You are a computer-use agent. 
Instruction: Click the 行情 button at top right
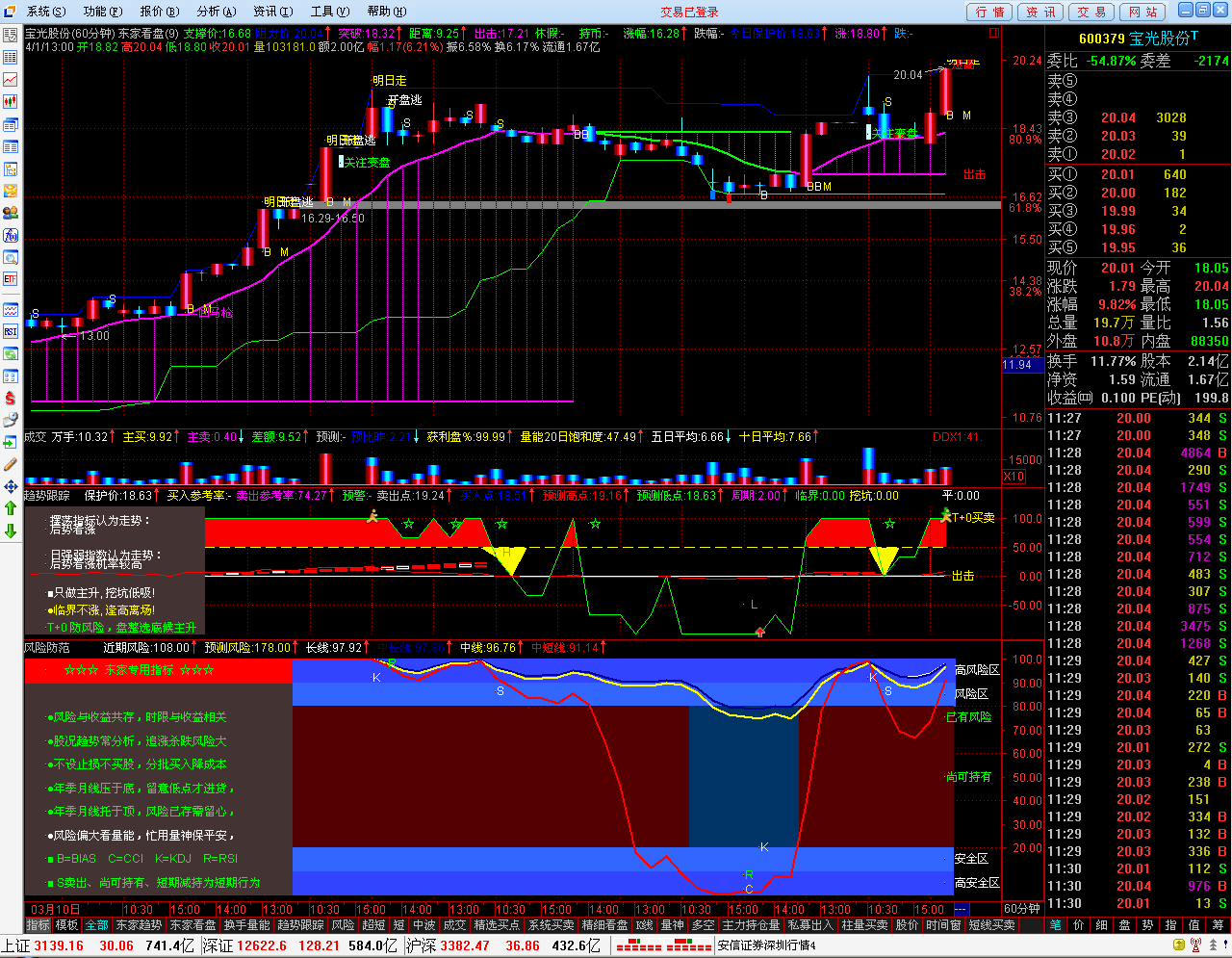click(989, 12)
